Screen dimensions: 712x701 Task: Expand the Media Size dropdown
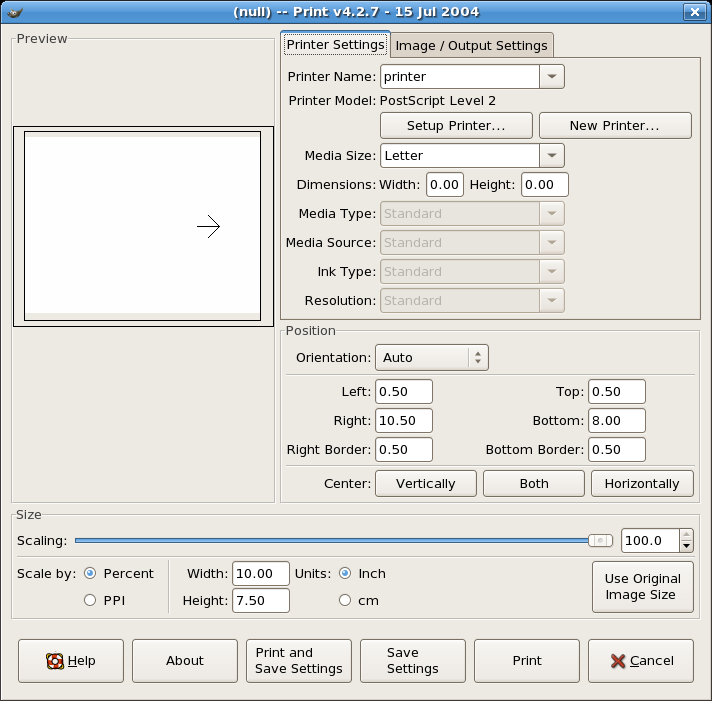click(x=552, y=156)
